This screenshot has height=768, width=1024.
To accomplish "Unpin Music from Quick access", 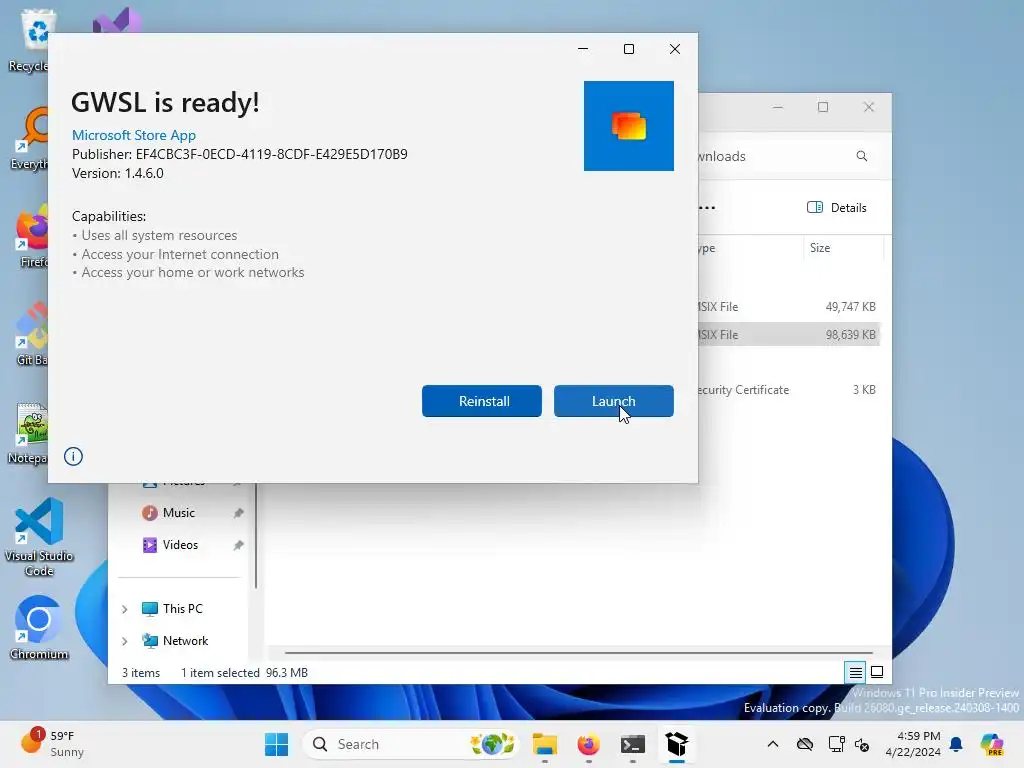I will (238, 513).
